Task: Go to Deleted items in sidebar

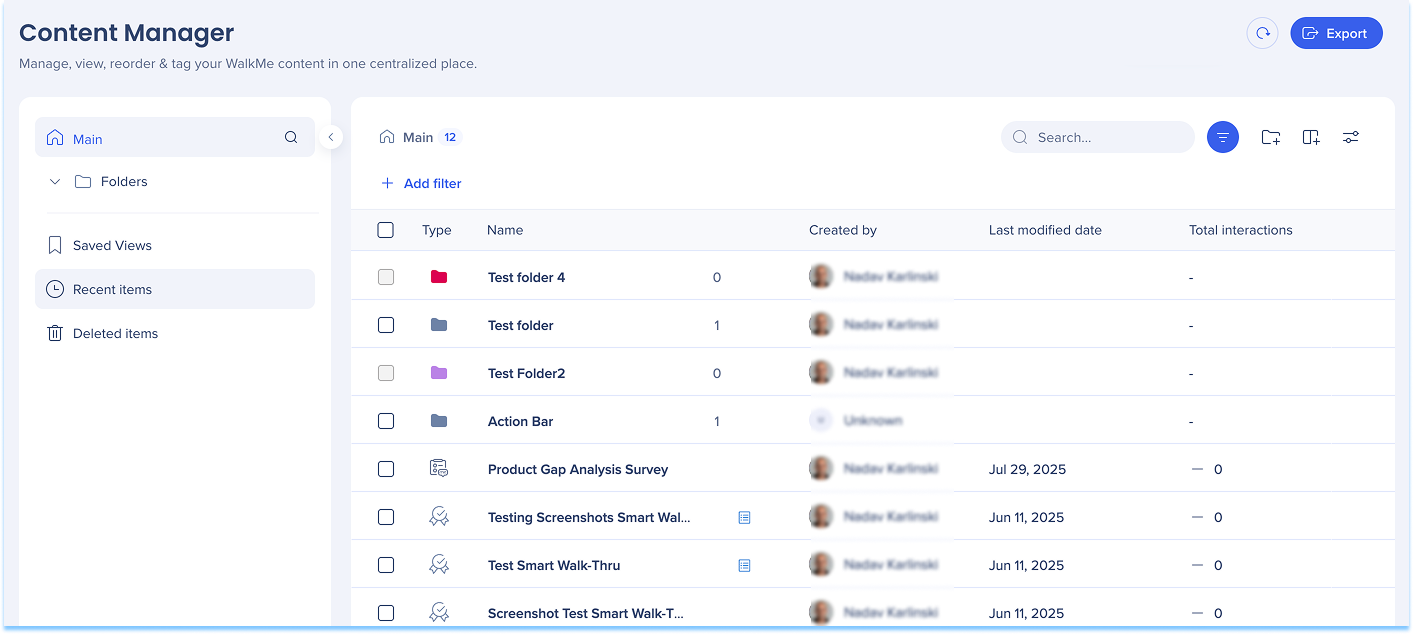Action: coord(115,334)
